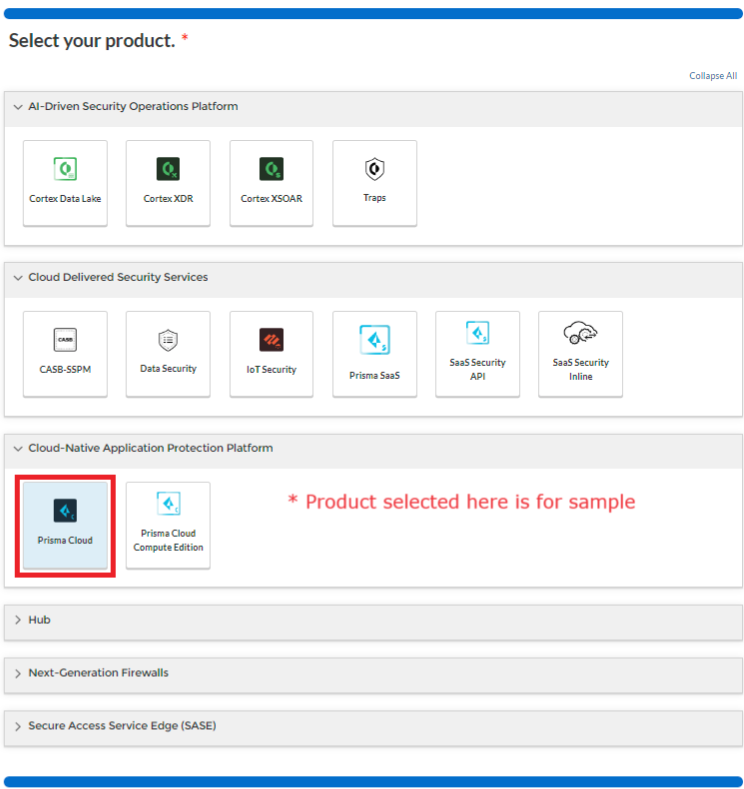Select the Data Security shield icon

point(168,340)
